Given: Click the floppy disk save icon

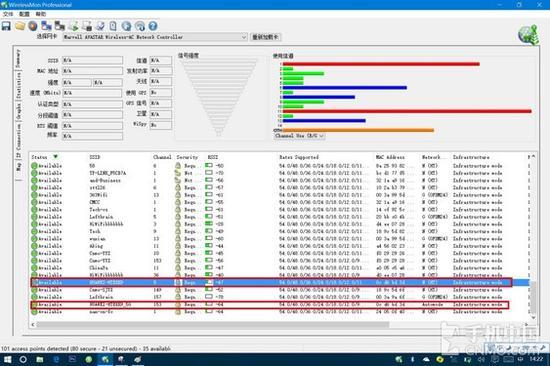Looking at the screenshot, I should pyautogui.click(x=6, y=26).
